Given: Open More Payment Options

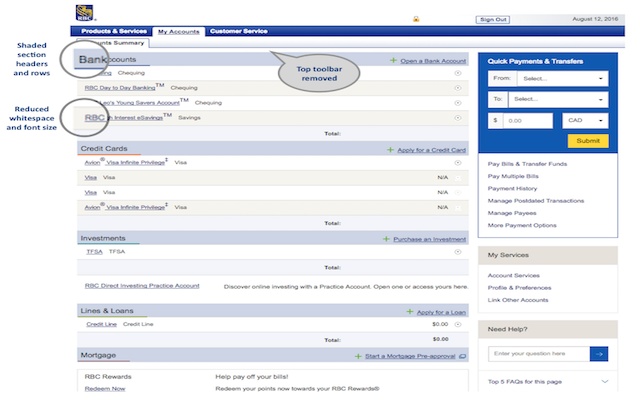Looking at the screenshot, I should (522, 225).
